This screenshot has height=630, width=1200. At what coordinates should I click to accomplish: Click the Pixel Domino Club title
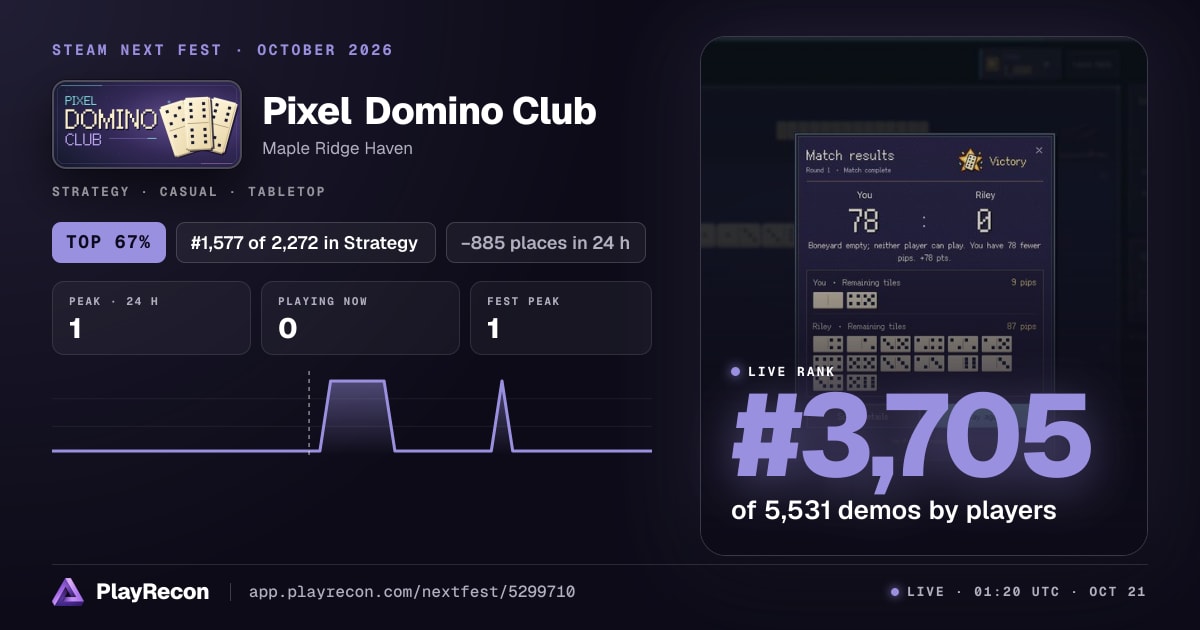[x=429, y=111]
